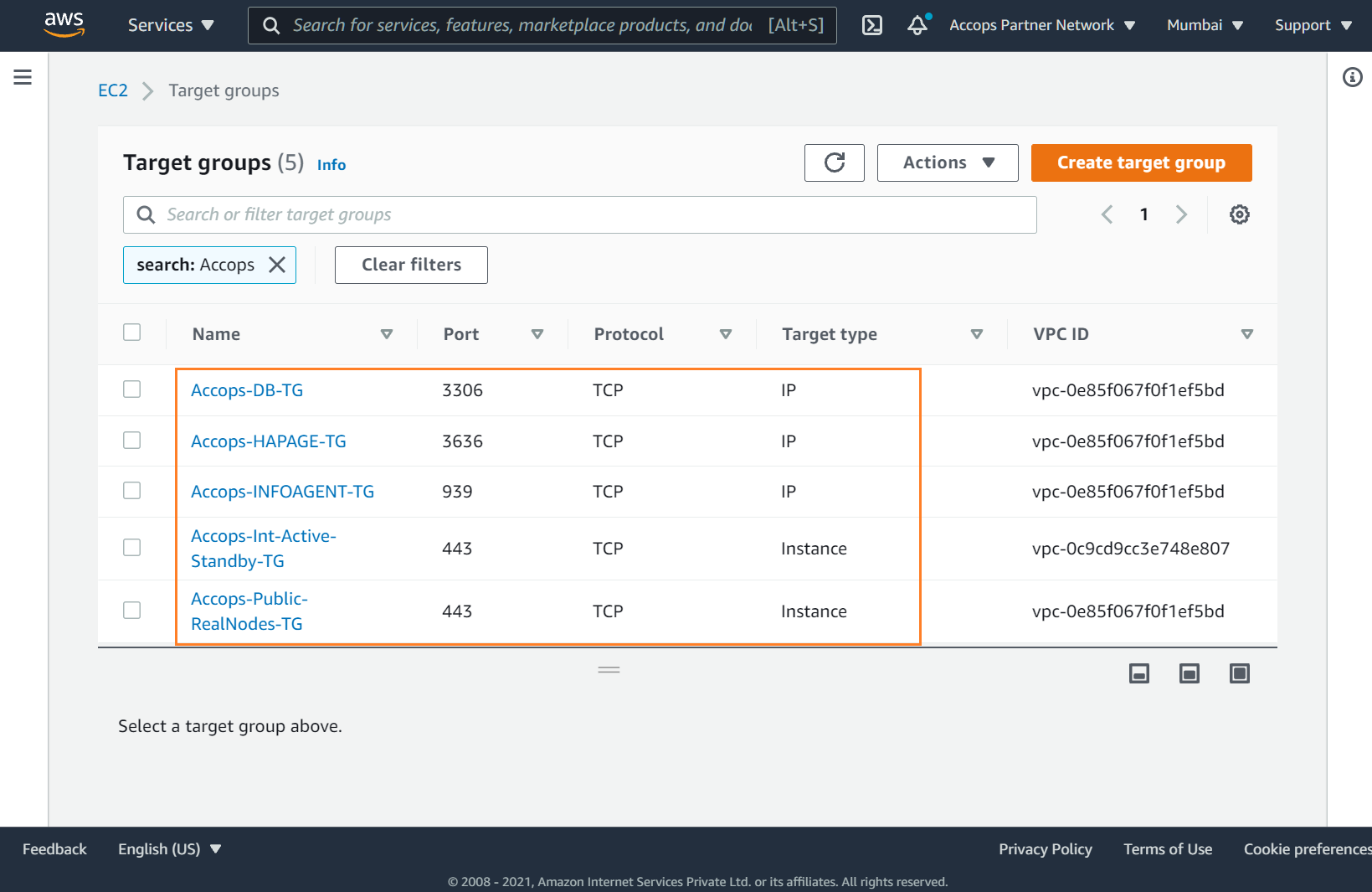Open the left navigation hamburger menu
Screen dimensions: 1372x892
[23, 77]
